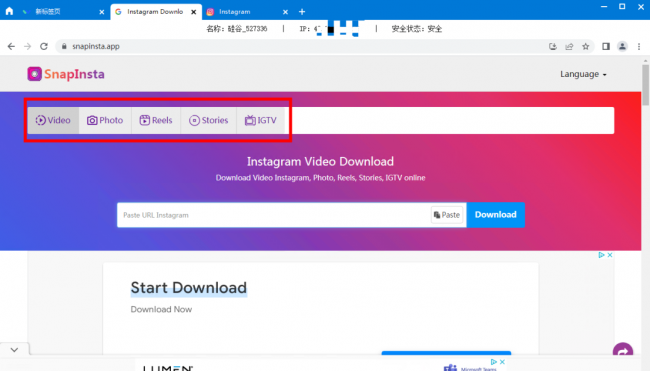Select the Video download tab
The image size is (650, 371).
click(53, 120)
